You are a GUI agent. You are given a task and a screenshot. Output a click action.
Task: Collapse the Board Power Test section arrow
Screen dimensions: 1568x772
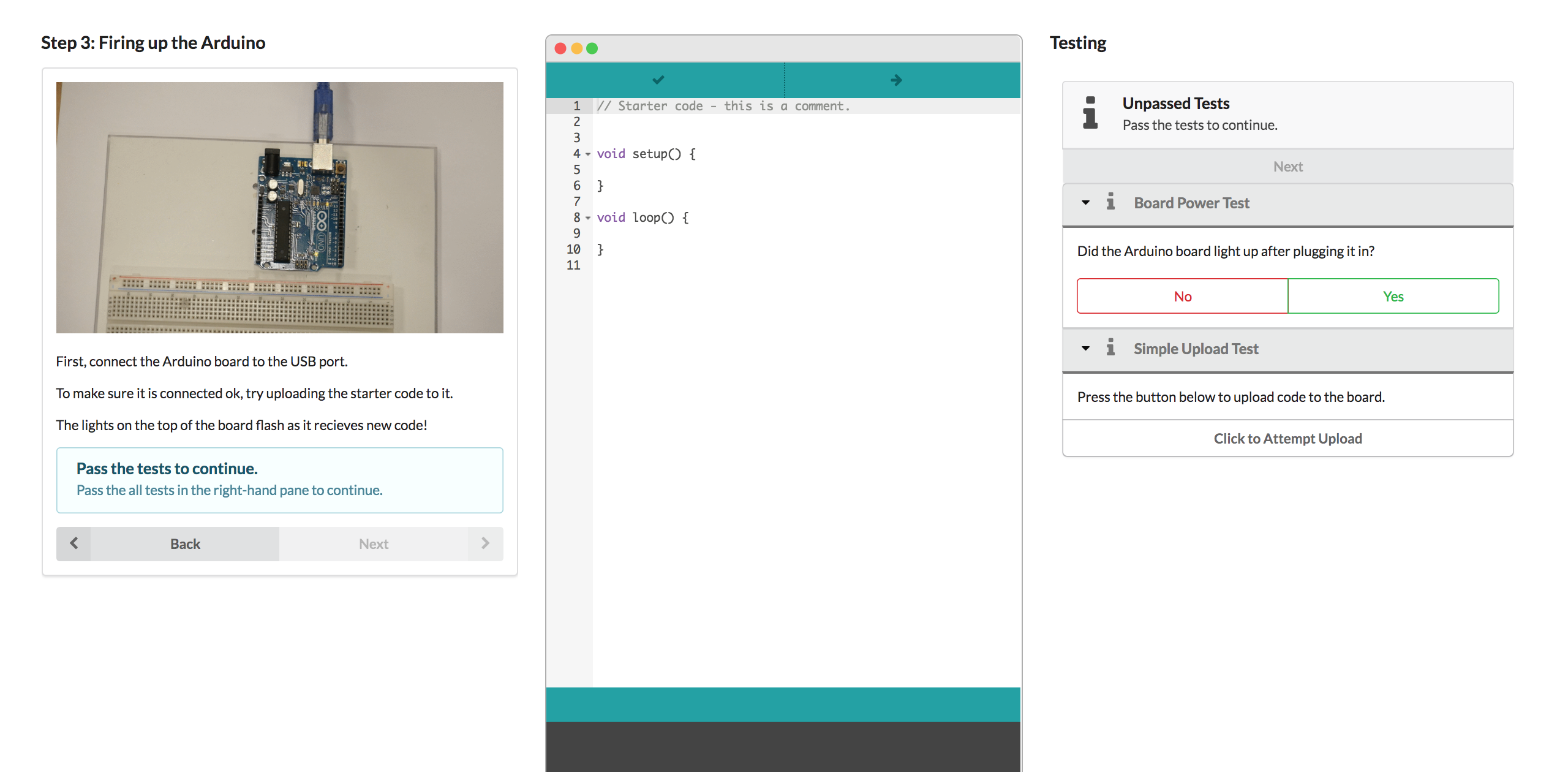click(x=1085, y=202)
